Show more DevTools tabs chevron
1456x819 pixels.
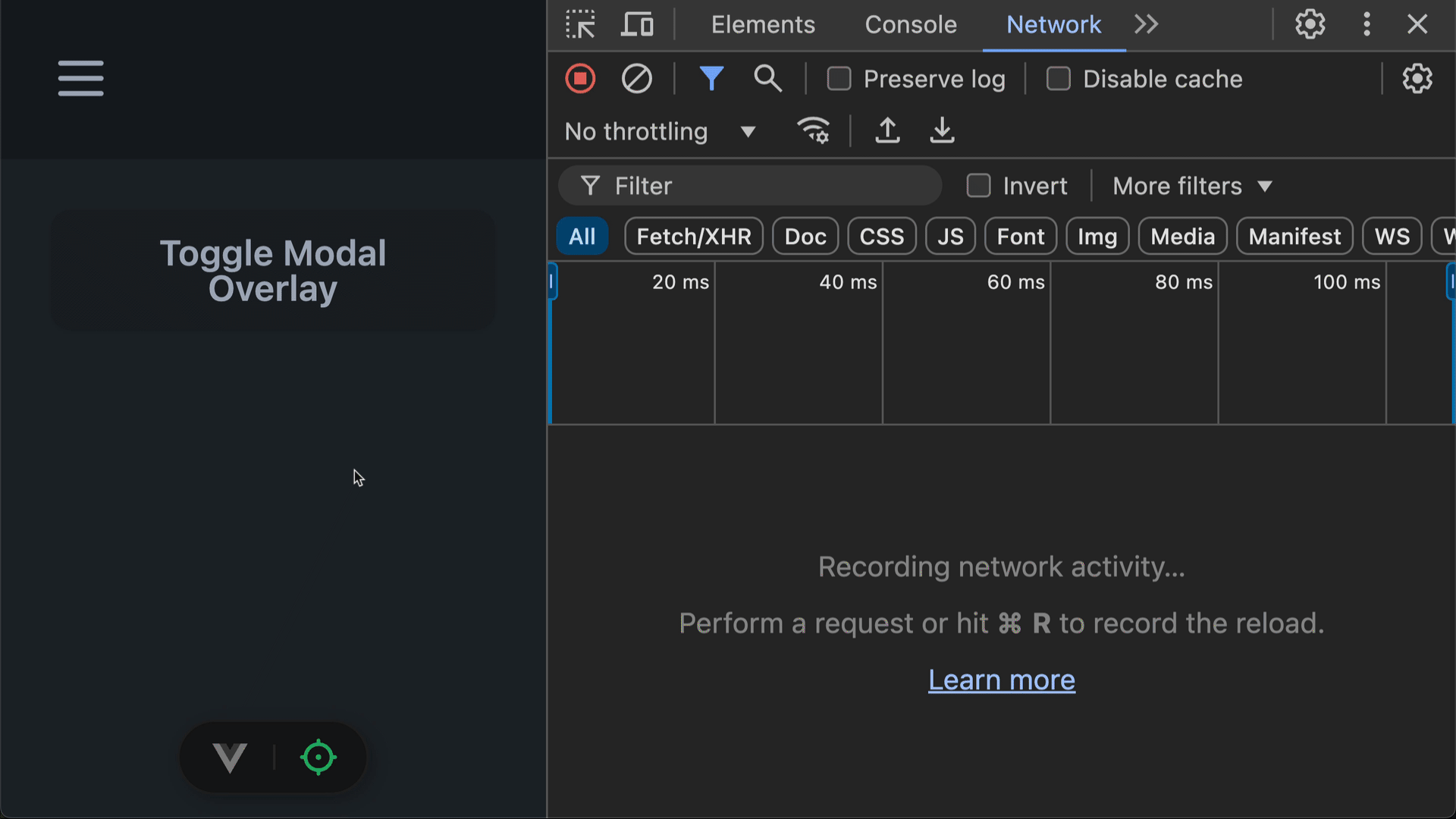pos(1146,24)
